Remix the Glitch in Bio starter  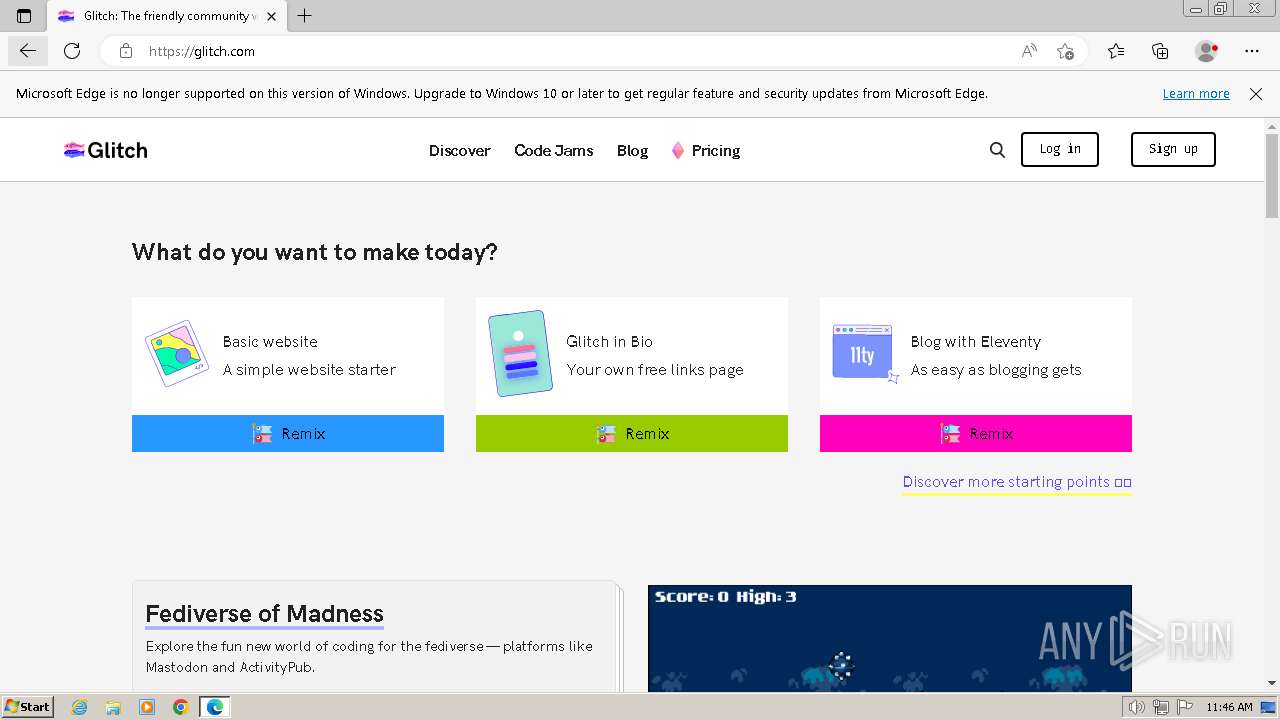[632, 433]
